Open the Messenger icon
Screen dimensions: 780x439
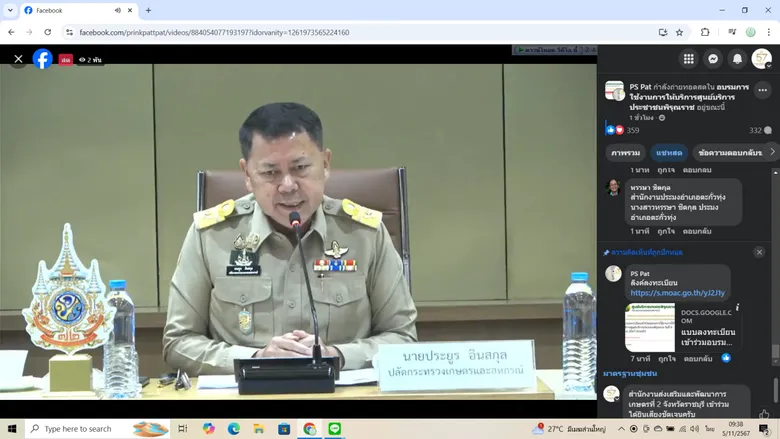713,59
